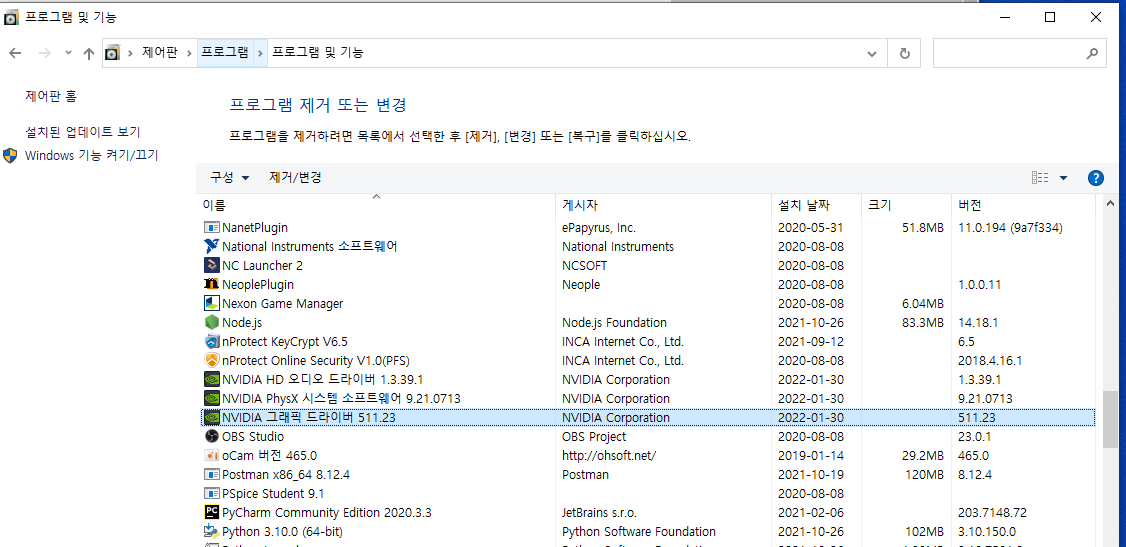Viewport: 1126px width, 547px height.
Task: Click the refresh address bar button
Action: point(905,53)
